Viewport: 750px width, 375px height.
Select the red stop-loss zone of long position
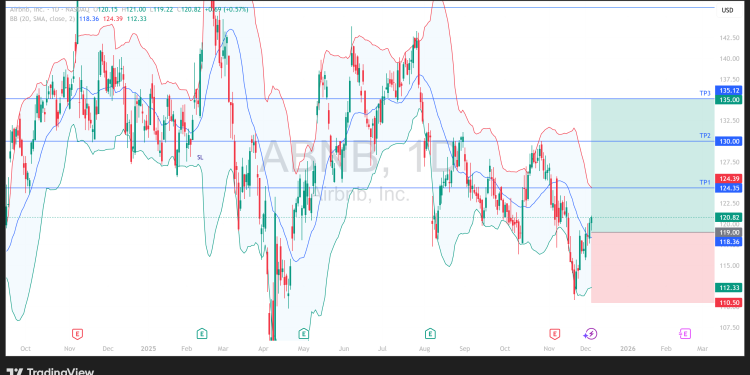(x=653, y=267)
